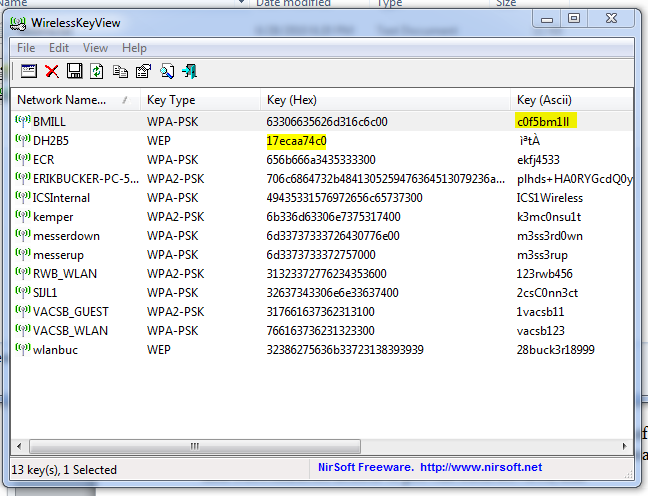The width and height of the screenshot is (648, 496).
Task: Click ascii key ICS1Wireless
Action: pyautogui.click(x=550, y=198)
